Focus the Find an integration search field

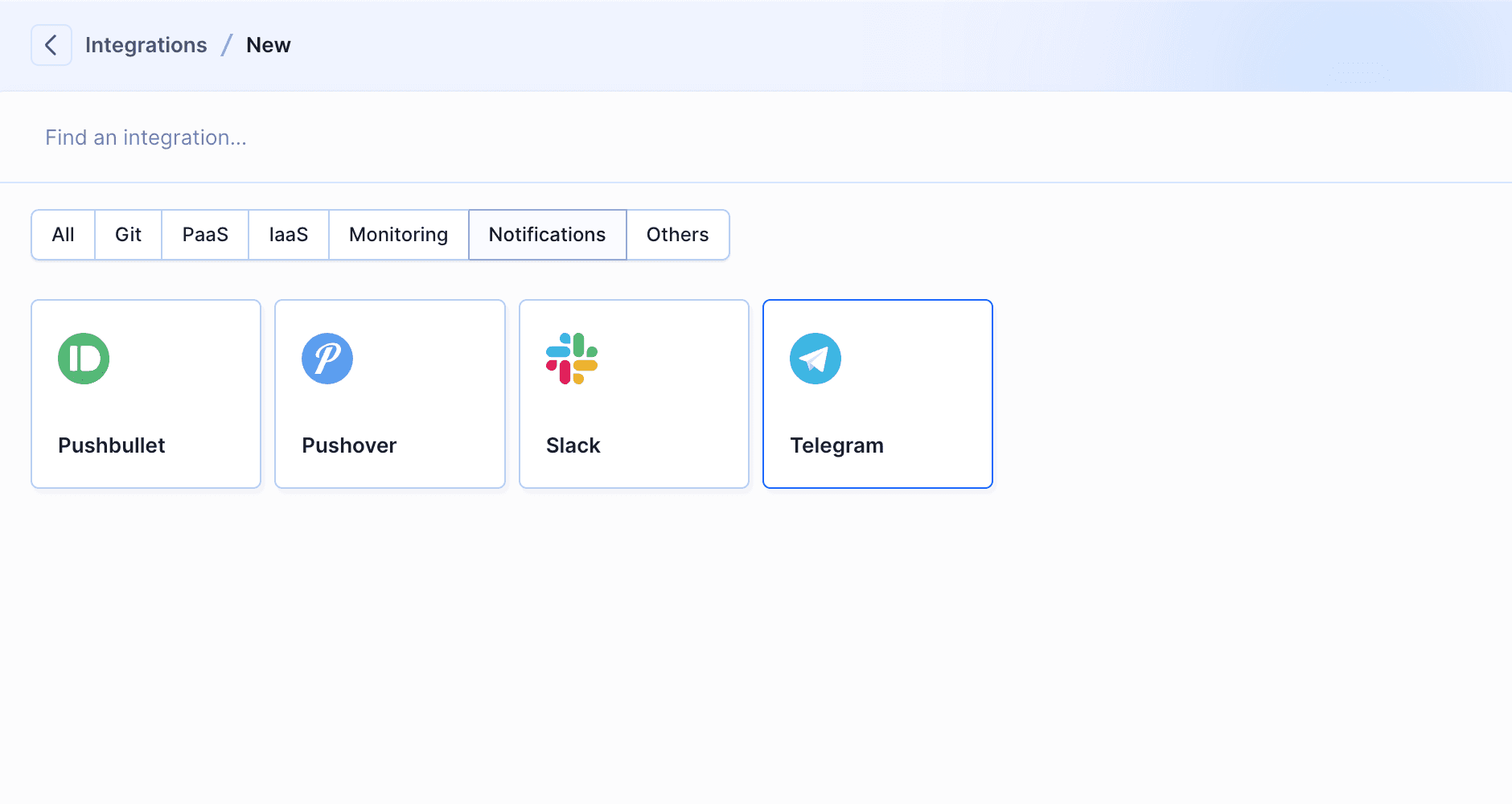[x=756, y=137]
